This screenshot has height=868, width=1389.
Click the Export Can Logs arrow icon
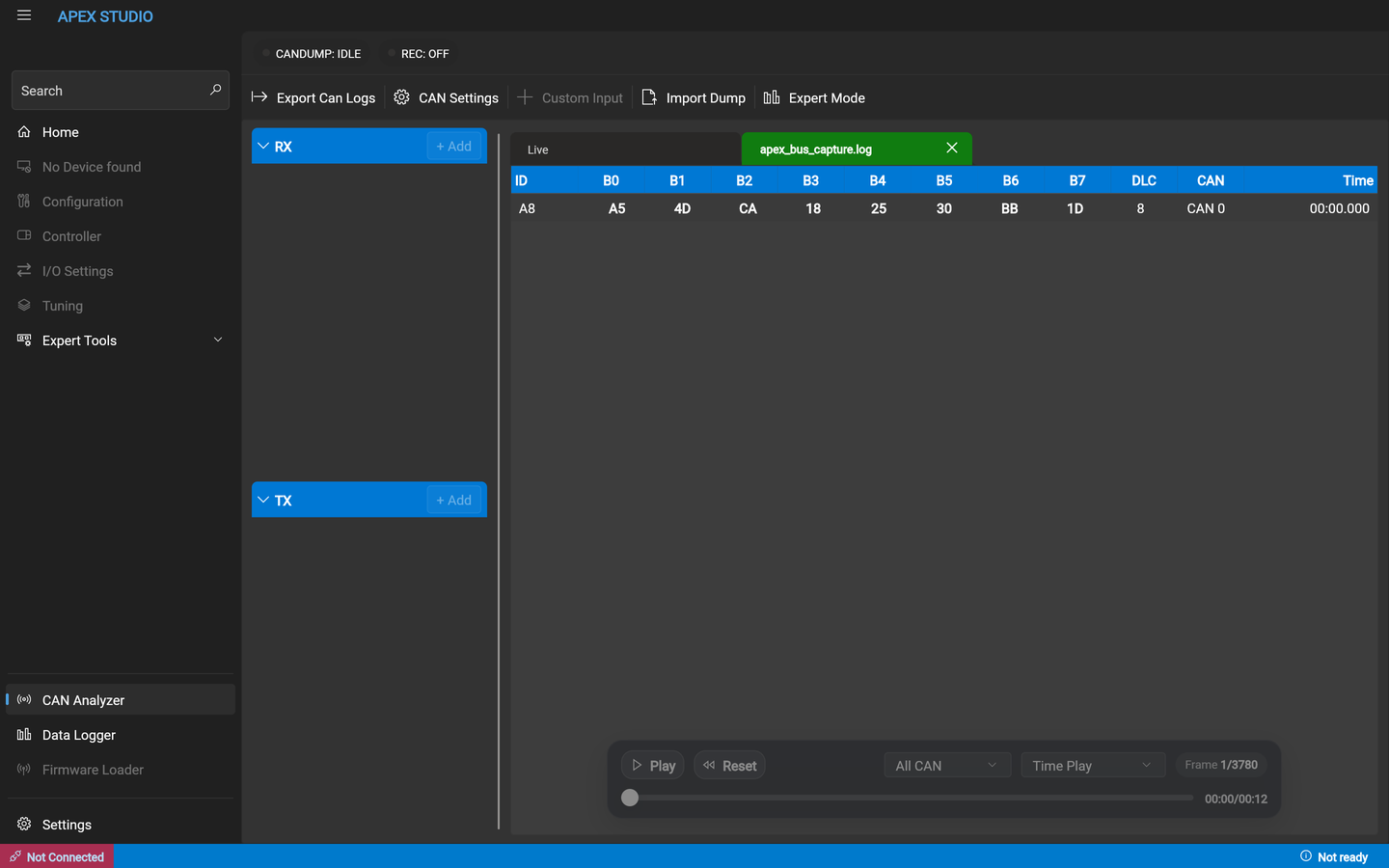point(259,97)
